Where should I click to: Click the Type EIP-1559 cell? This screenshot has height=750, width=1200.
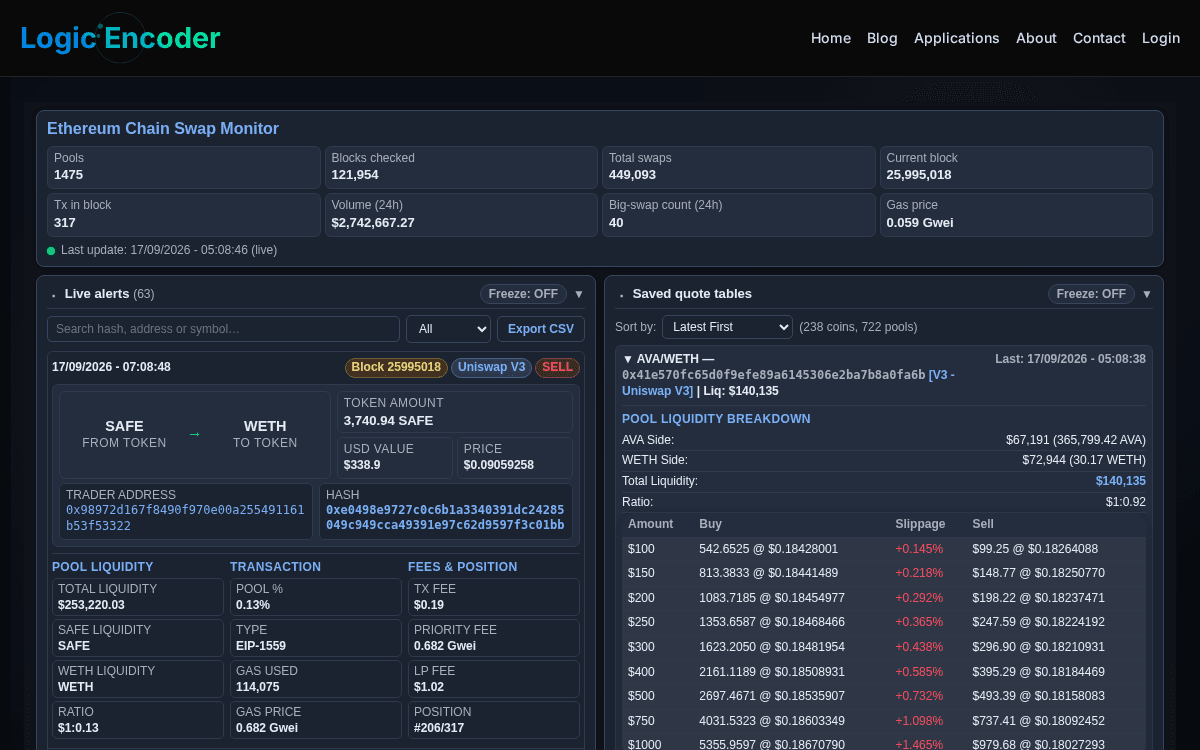click(316, 638)
